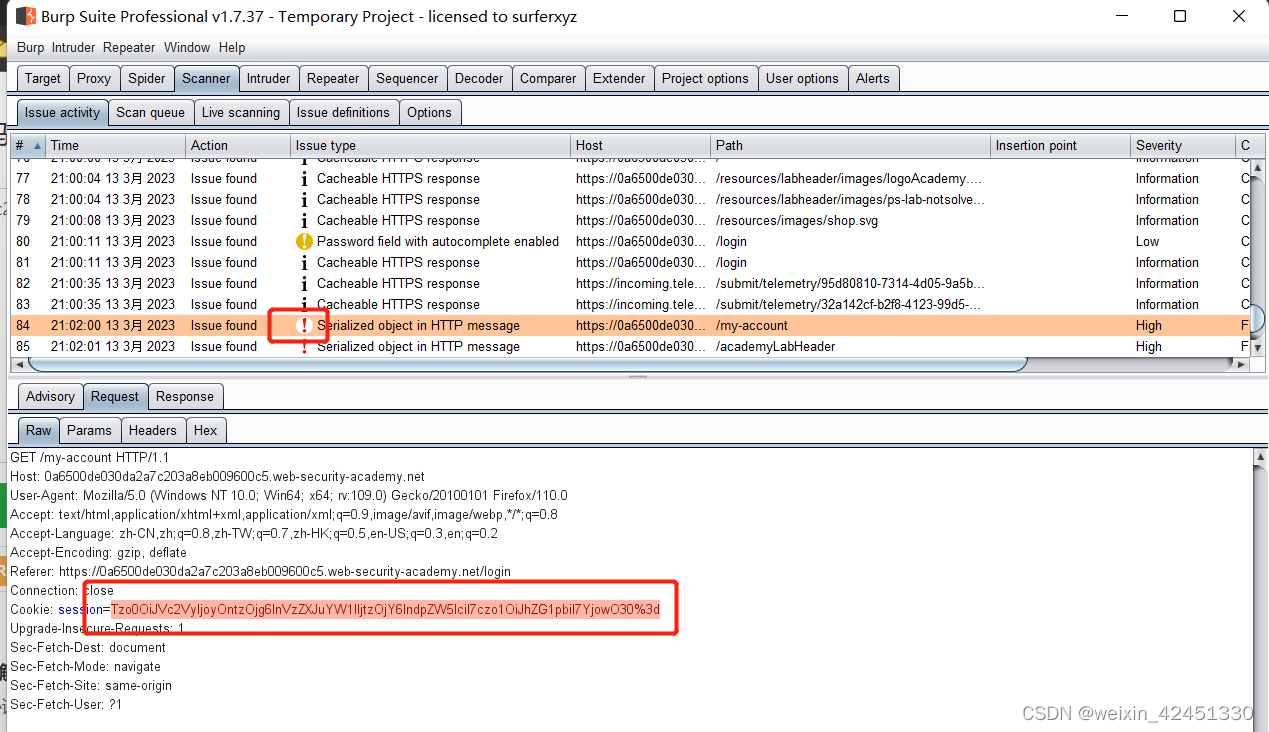Select row 84 Serialized object /my-account
Screen dimensions: 1269x732
click(x=630, y=326)
